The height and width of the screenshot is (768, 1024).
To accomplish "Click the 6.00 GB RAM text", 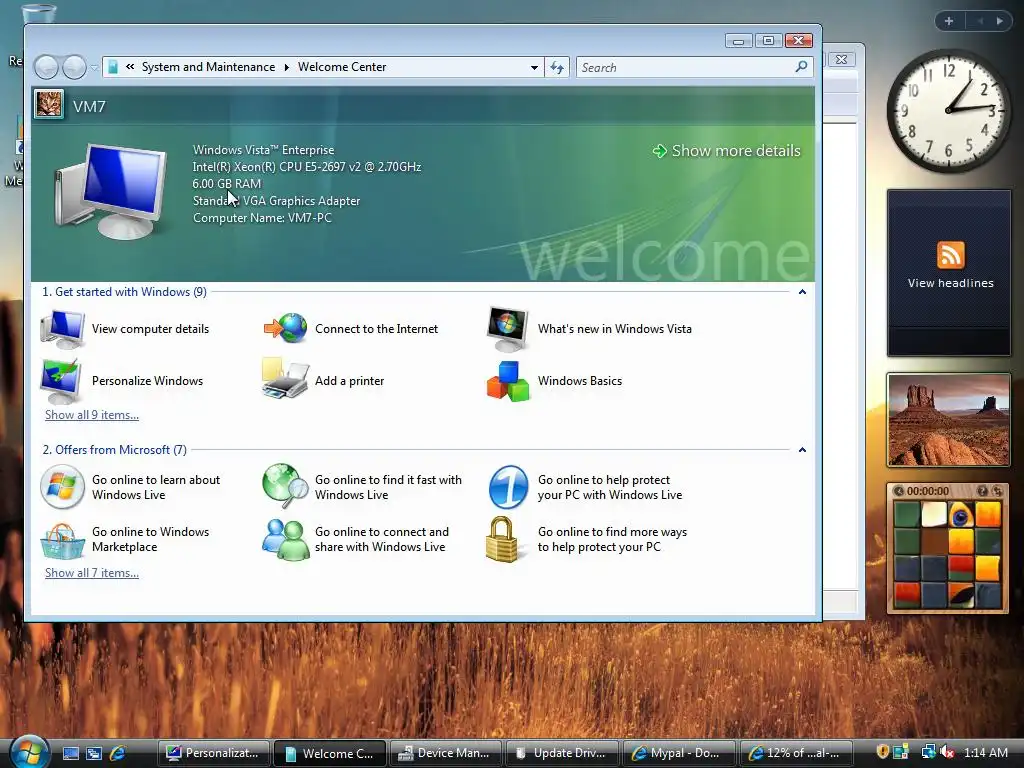I will [x=227, y=184].
